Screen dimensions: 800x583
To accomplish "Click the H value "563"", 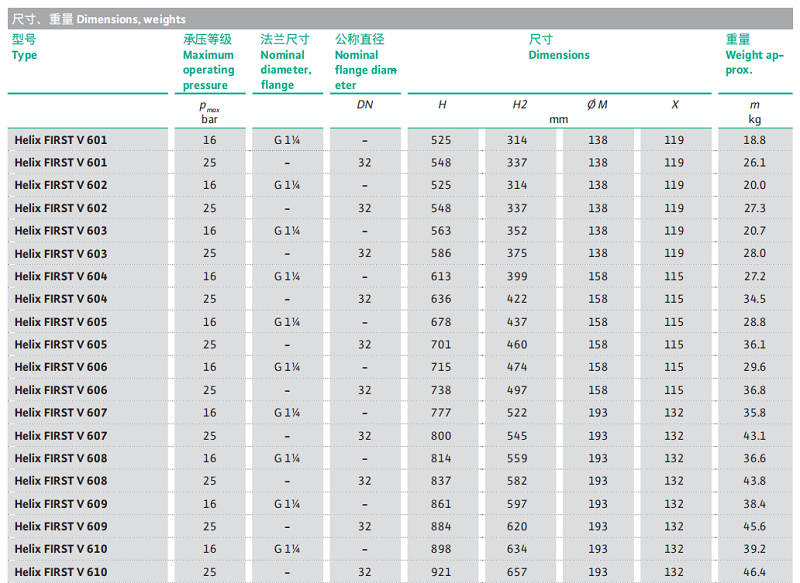I will click(x=441, y=231).
